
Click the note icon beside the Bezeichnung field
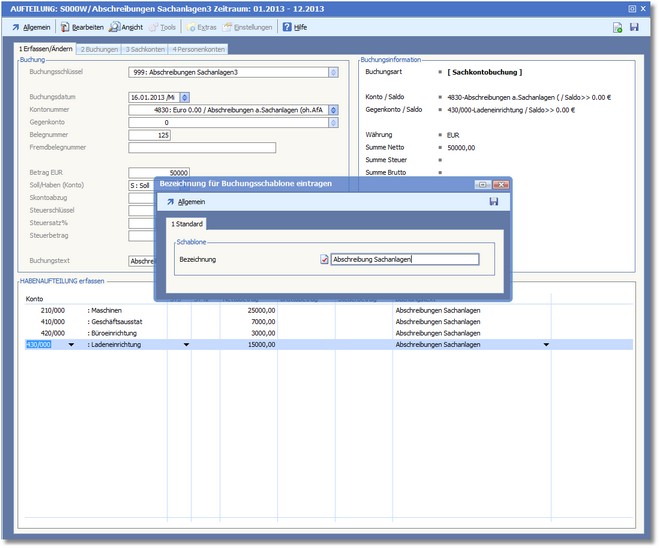pyautogui.click(x=323, y=260)
